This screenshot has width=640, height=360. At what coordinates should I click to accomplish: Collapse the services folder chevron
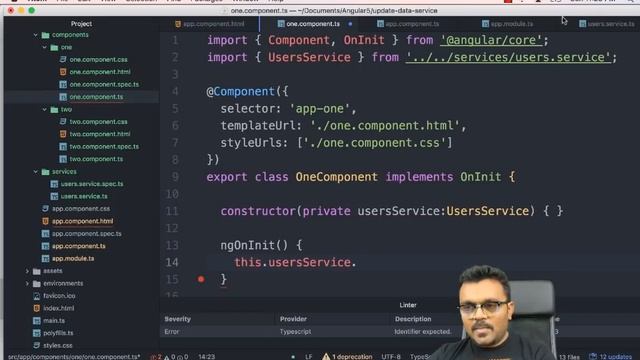tap(36, 172)
